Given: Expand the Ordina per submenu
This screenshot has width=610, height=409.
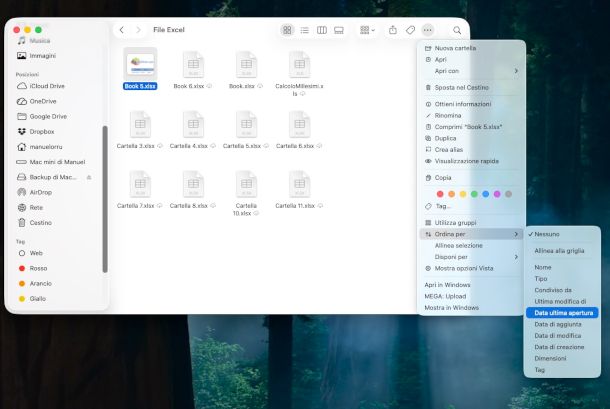Looking at the screenshot, I should (x=471, y=234).
